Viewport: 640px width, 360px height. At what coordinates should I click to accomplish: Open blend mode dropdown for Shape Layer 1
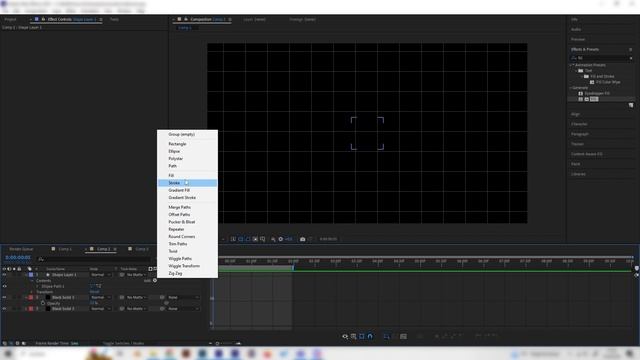100,275
